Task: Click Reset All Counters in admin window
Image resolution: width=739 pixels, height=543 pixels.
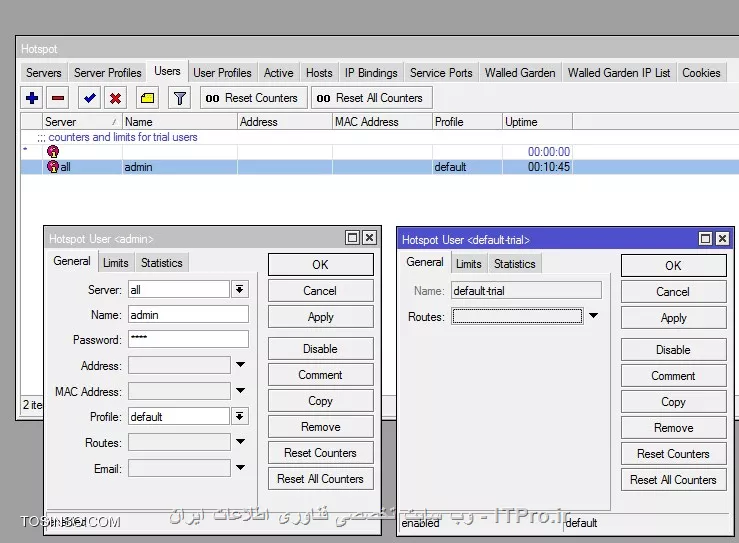Action: coord(320,479)
